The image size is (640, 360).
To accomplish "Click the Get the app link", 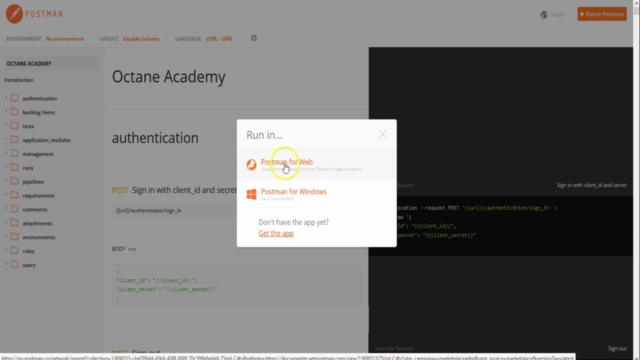I will 276,233.
